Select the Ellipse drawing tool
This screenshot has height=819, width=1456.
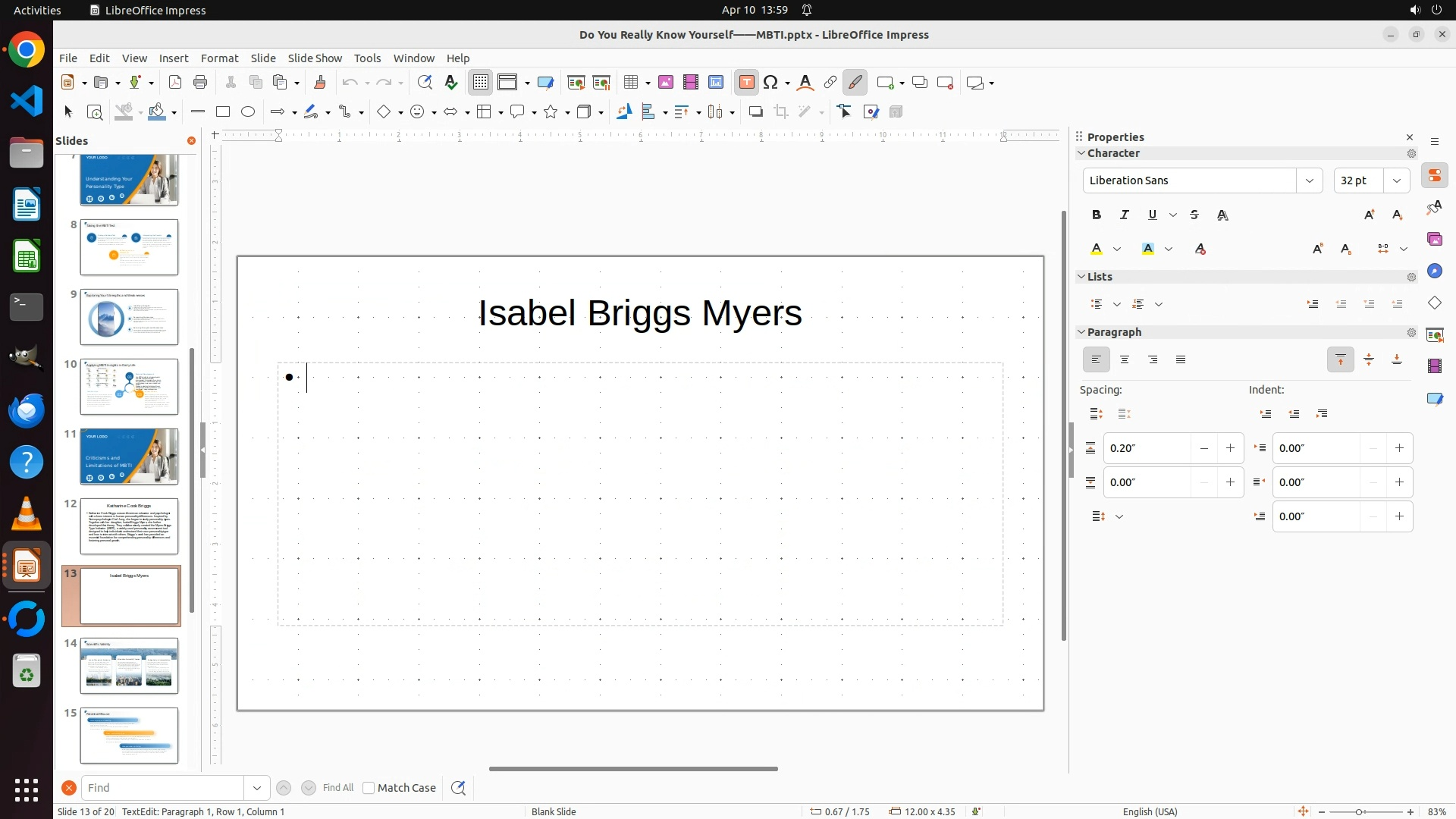click(x=248, y=112)
